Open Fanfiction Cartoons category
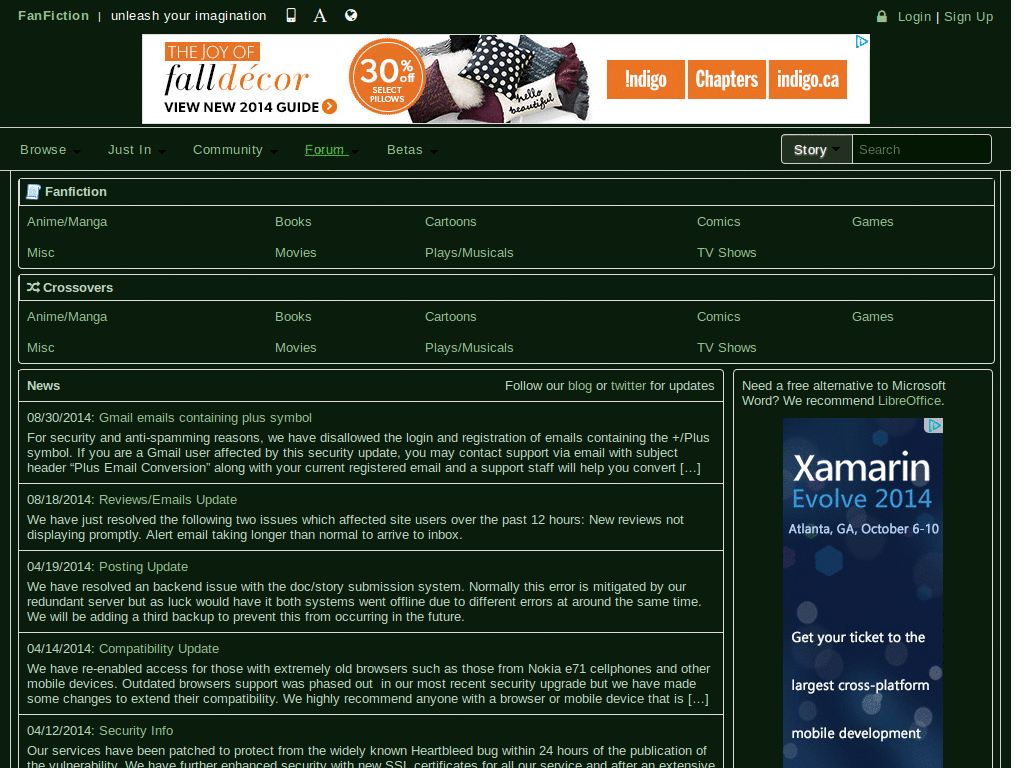 click(x=451, y=222)
